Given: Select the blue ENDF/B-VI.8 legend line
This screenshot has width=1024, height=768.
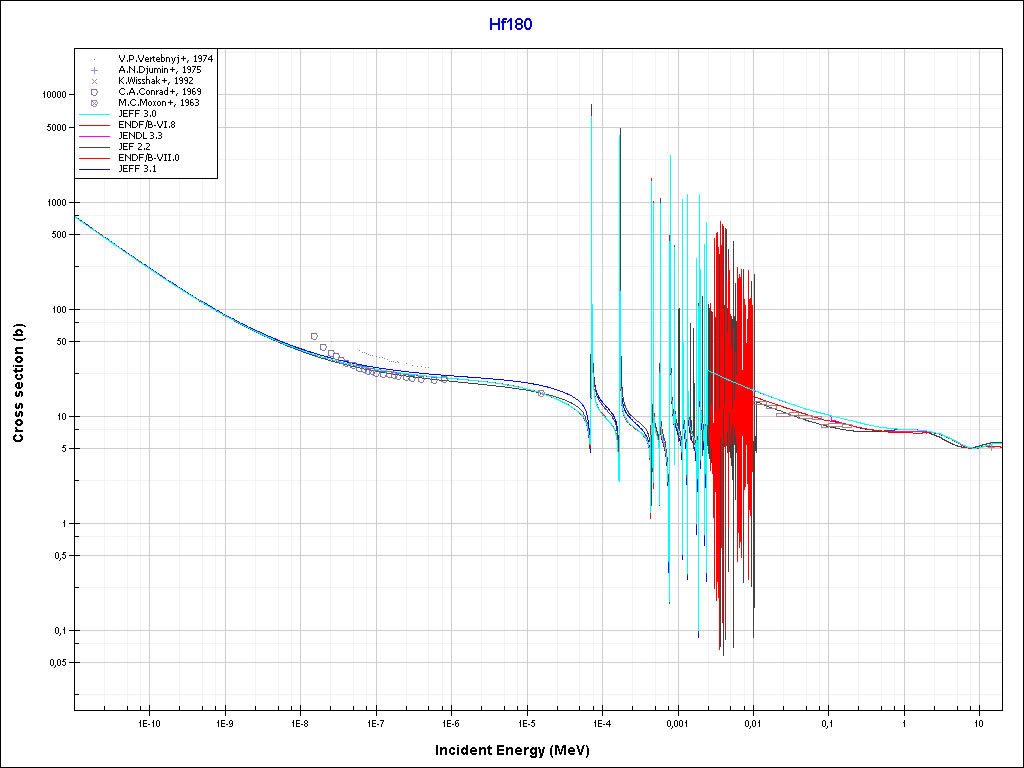Looking at the screenshot, I should point(93,125).
